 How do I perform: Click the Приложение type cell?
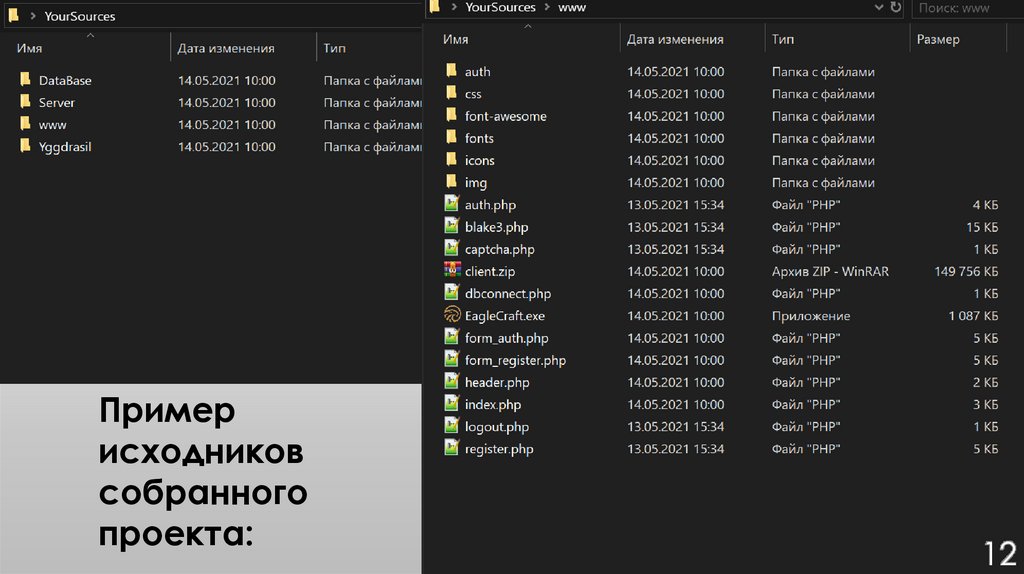[810, 315]
